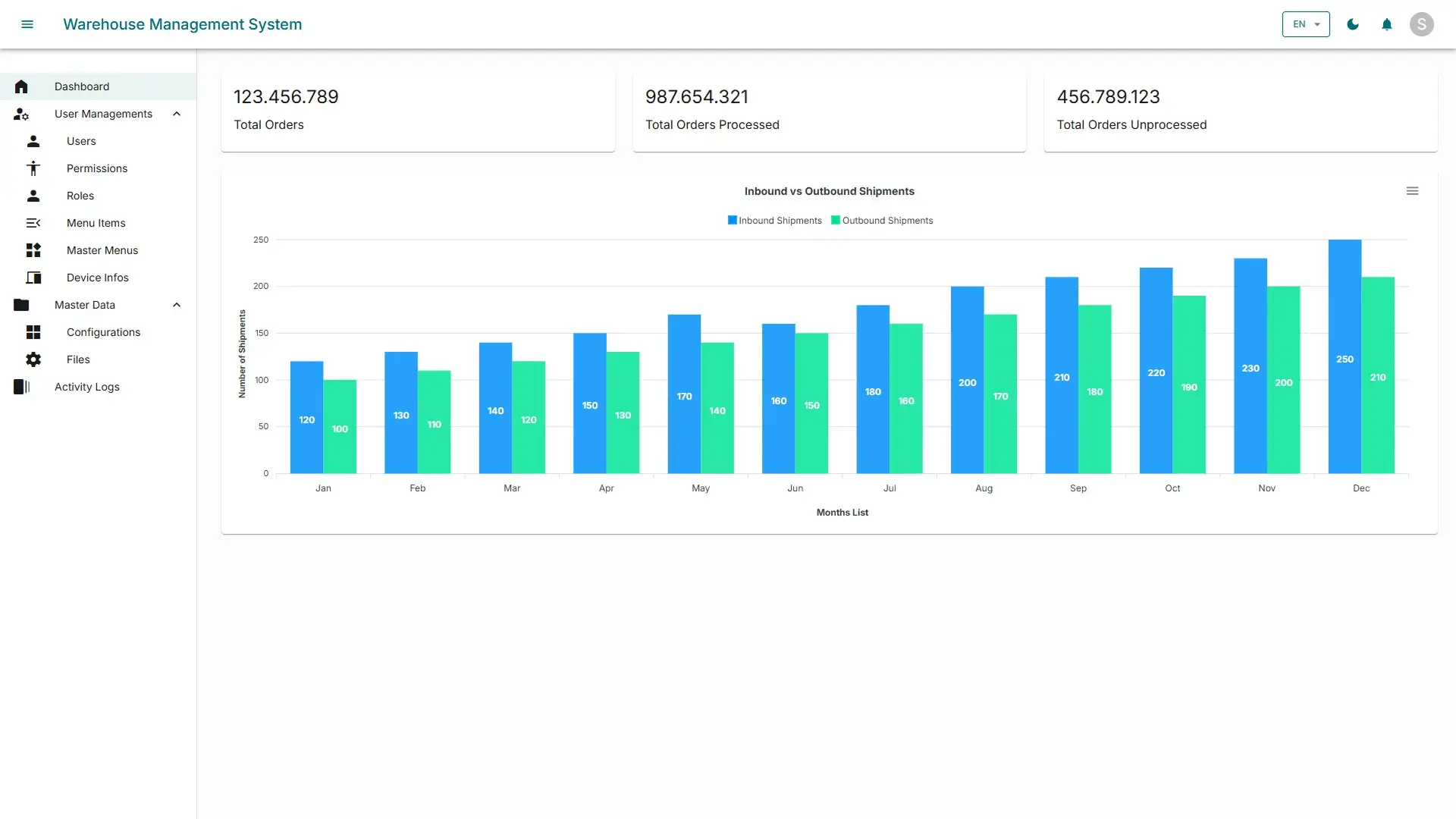Screen dimensions: 1456x819
Task: Click the Files sidebar entry
Action: [78, 359]
